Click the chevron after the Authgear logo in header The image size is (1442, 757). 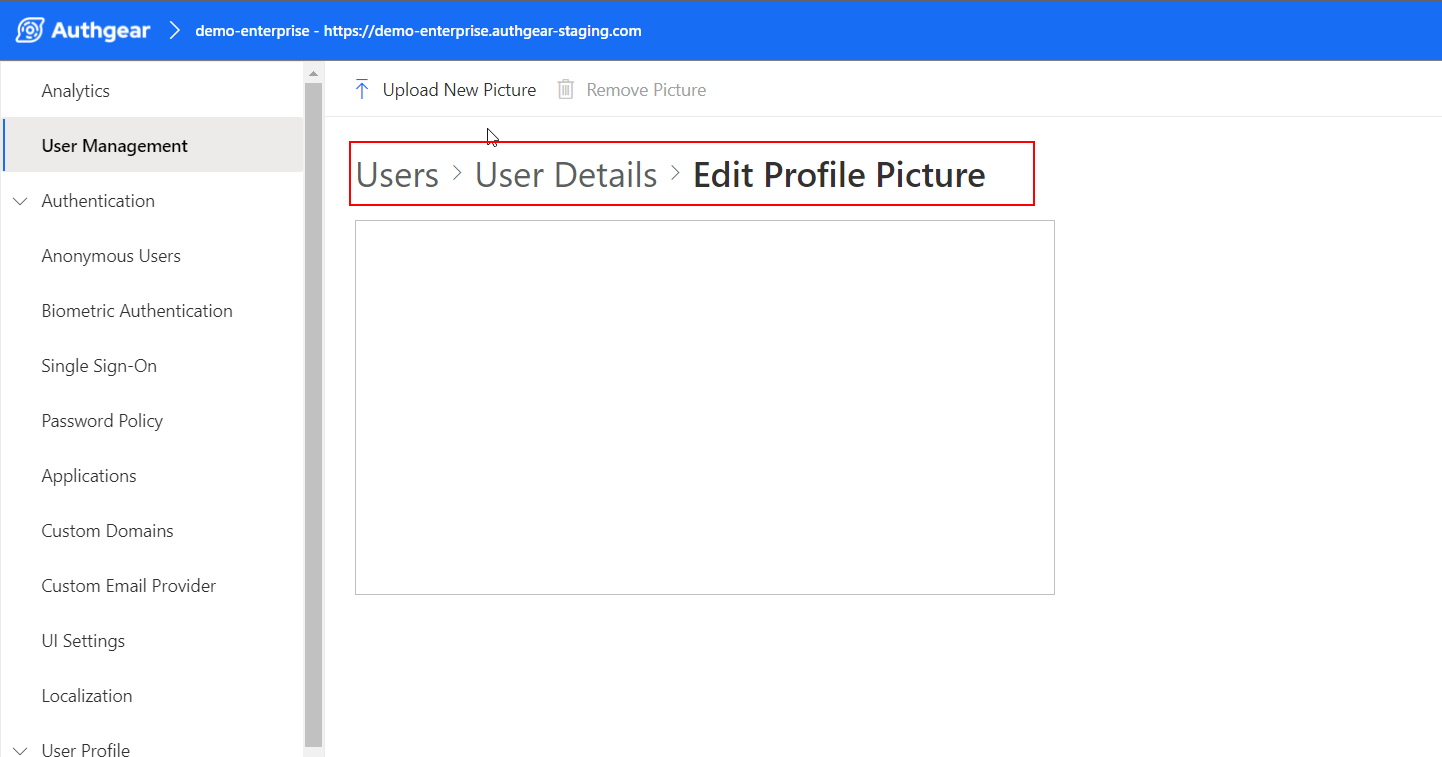point(175,30)
